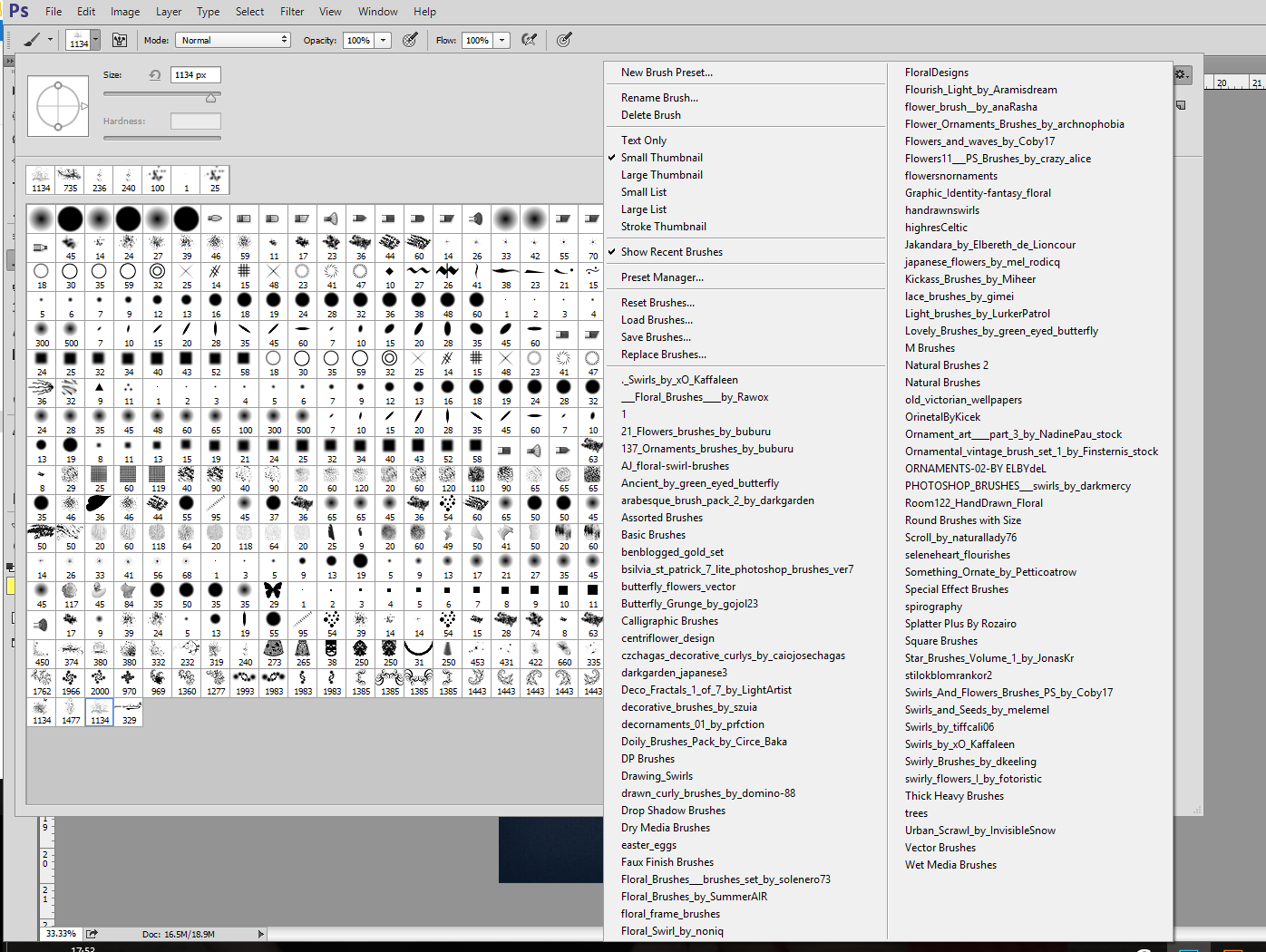Open the Window menu
1266x952 pixels.
(x=378, y=12)
